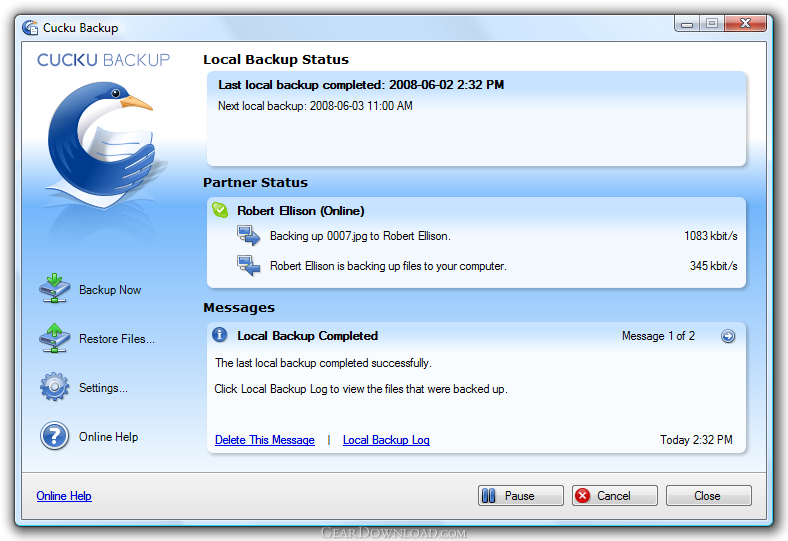Select the Backup Now label

(110, 290)
